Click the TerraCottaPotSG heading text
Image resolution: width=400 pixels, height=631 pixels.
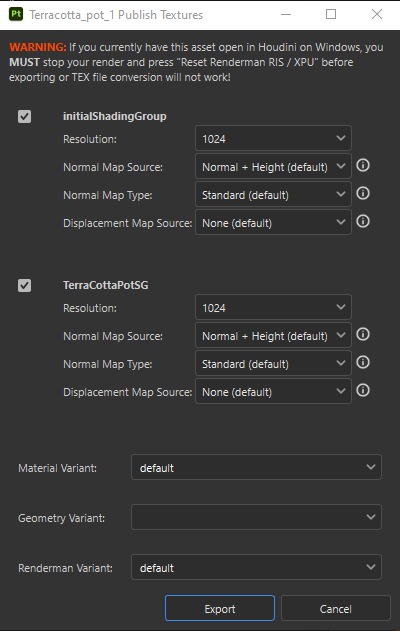click(105, 285)
